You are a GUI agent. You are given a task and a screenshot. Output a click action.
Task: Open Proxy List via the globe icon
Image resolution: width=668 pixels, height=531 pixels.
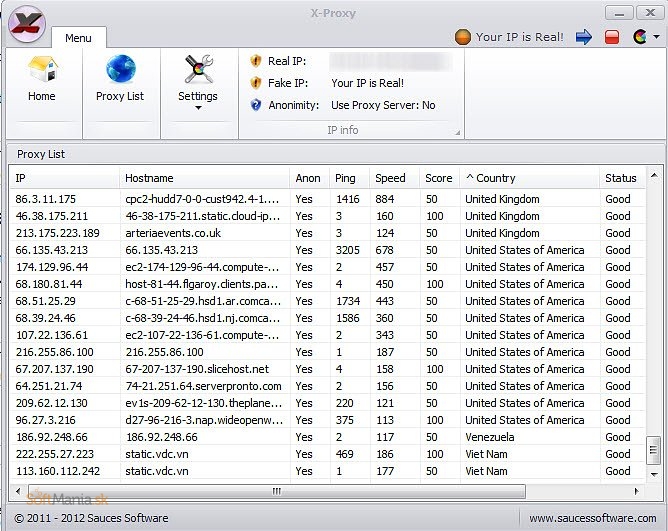120,69
